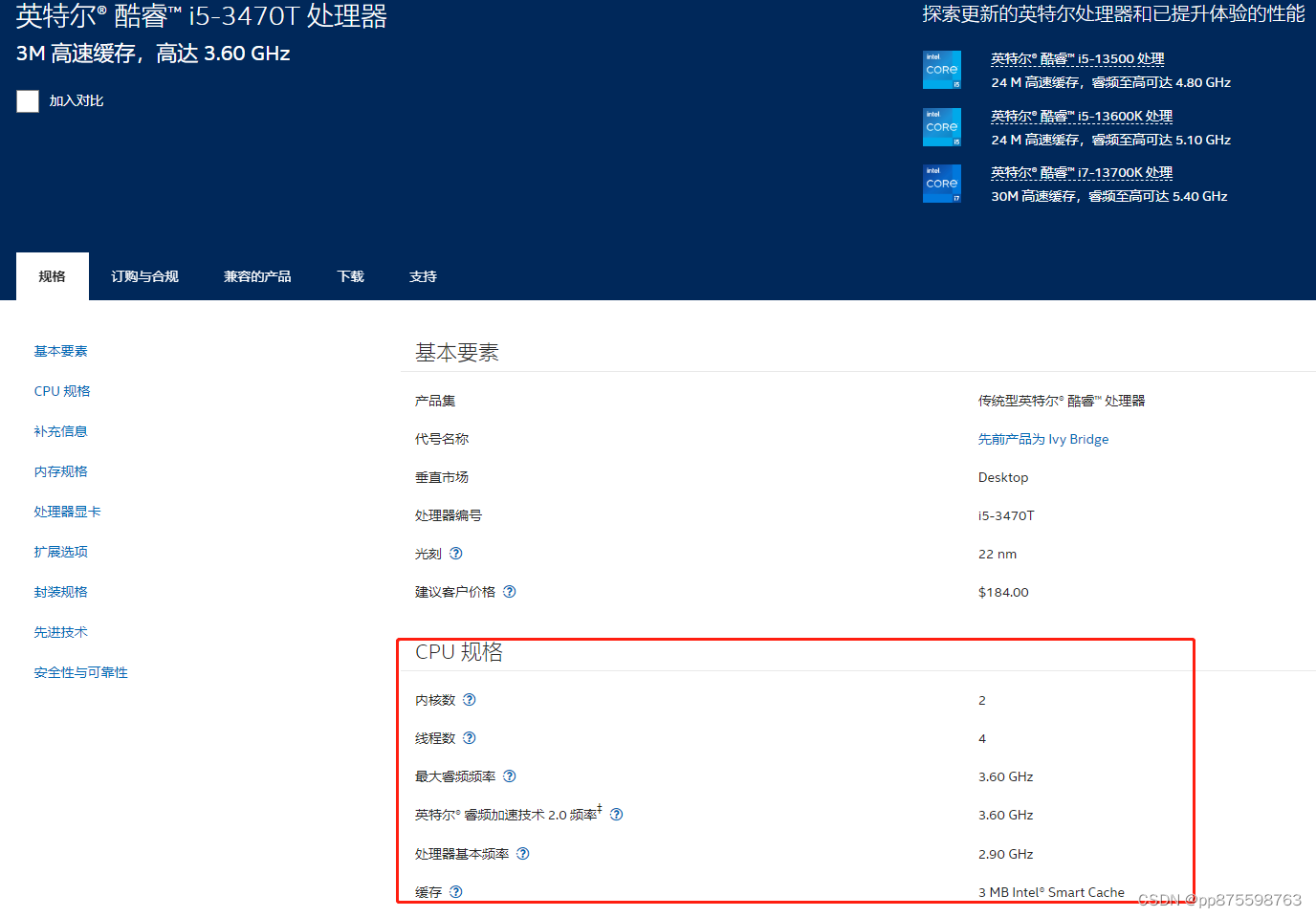This screenshot has width=1316, height=917.
Task: Click the 处理器编号 row label
Action: click(449, 515)
